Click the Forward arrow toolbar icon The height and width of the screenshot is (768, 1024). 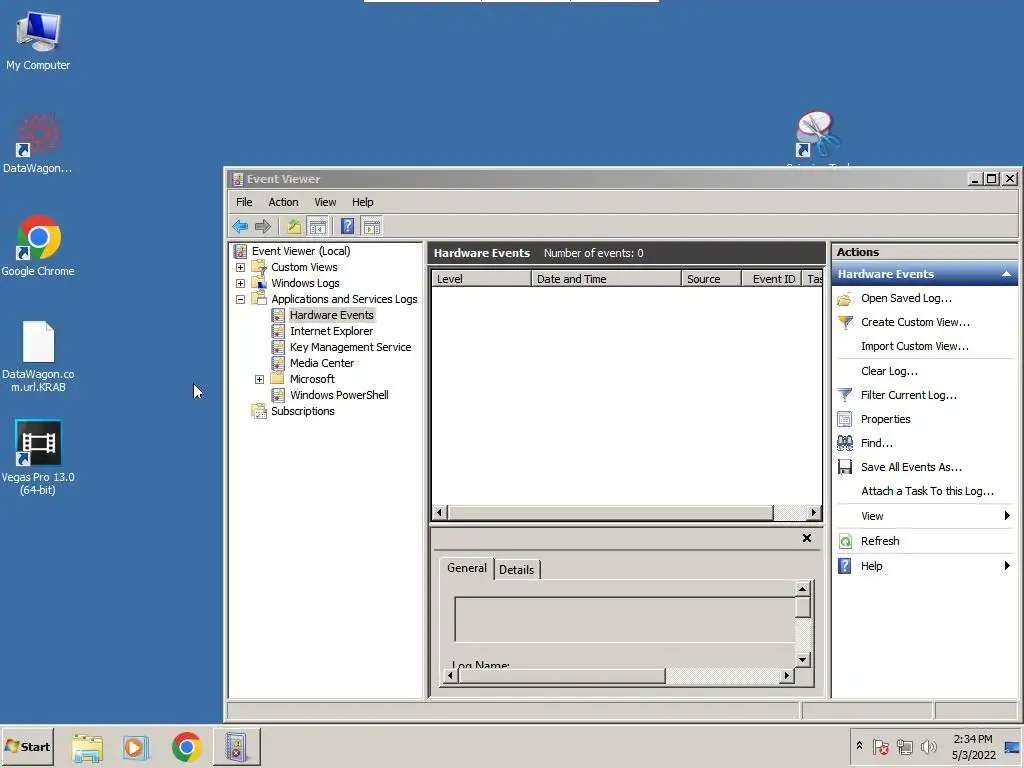(x=263, y=227)
